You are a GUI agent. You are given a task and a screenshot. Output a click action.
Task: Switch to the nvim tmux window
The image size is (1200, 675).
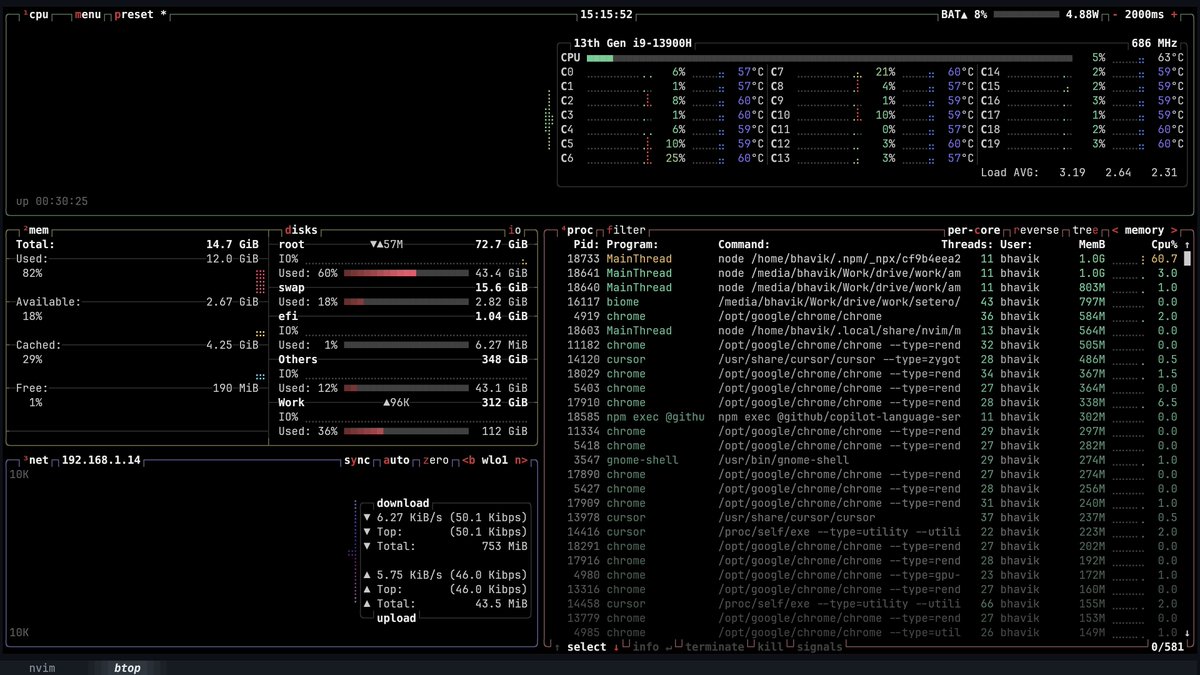pos(42,667)
